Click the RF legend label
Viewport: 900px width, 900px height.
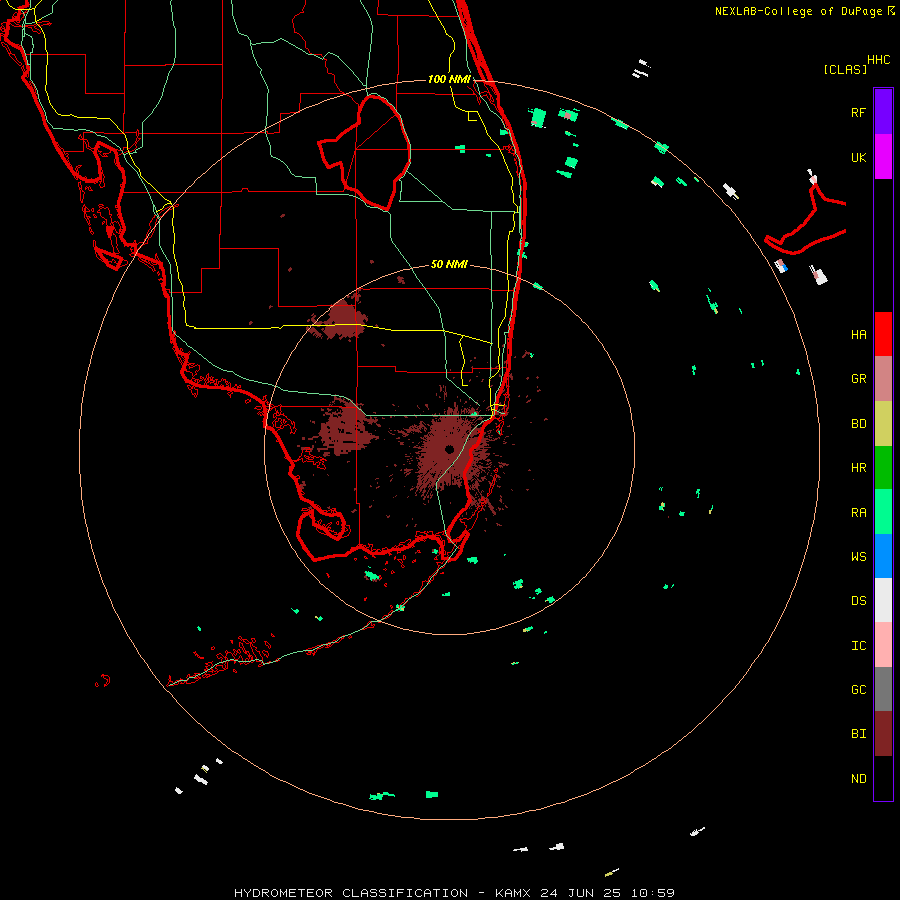pos(858,112)
